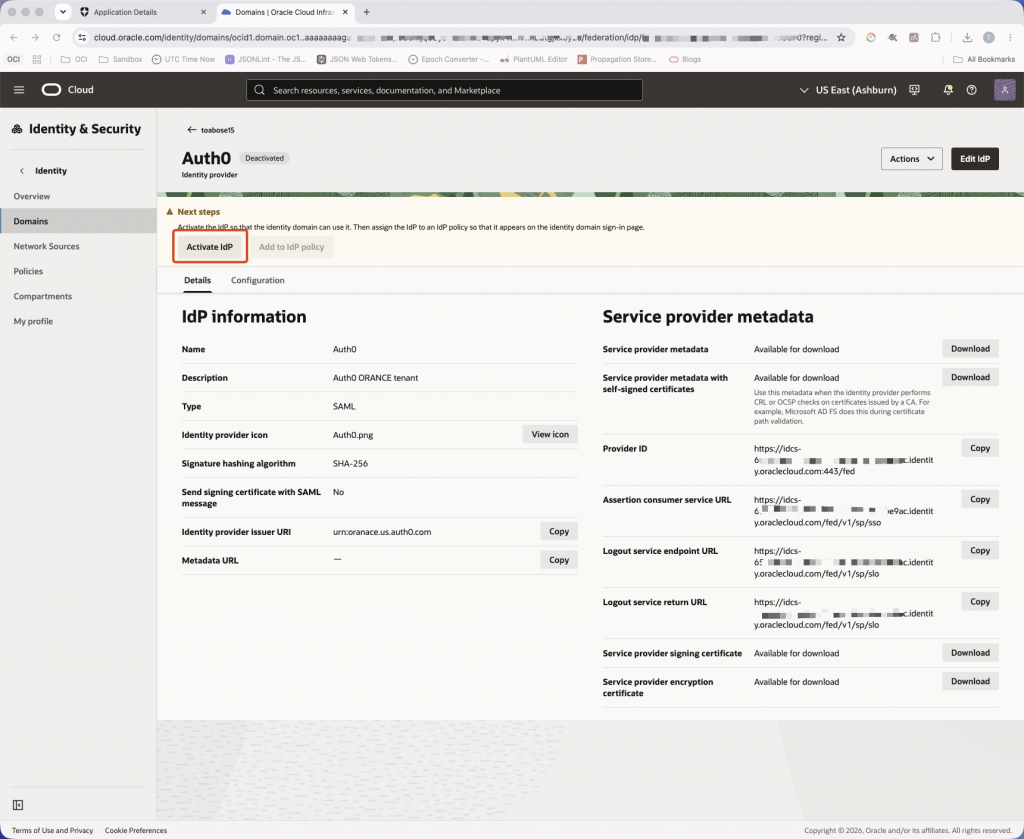Close the Domains Oracle Cloud tab

pyautogui.click(x=345, y=12)
